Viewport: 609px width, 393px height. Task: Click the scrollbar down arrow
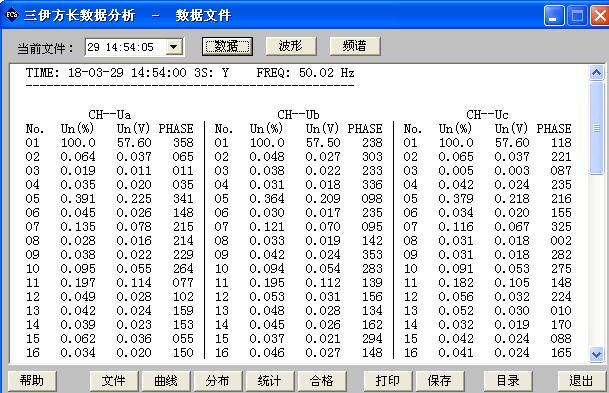coord(597,354)
